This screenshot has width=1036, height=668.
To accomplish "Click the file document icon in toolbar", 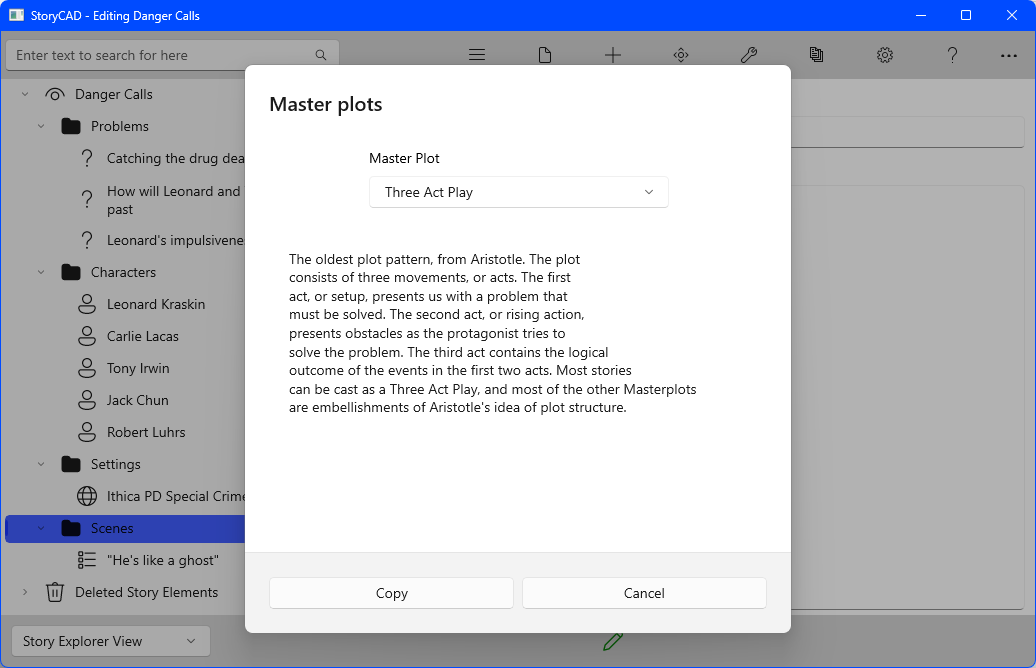I will [545, 55].
